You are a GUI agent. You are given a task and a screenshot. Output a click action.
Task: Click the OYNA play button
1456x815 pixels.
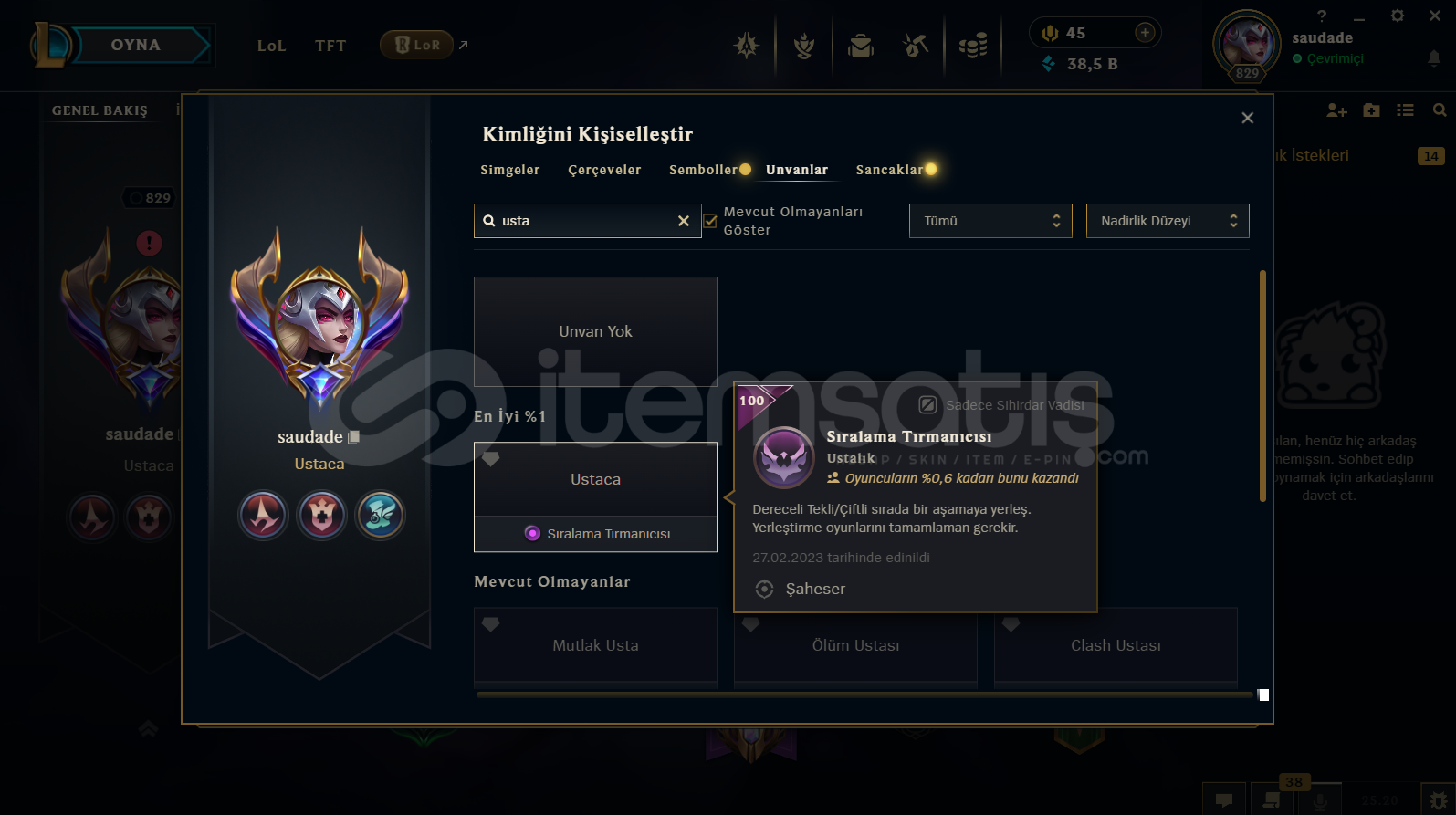[136, 45]
